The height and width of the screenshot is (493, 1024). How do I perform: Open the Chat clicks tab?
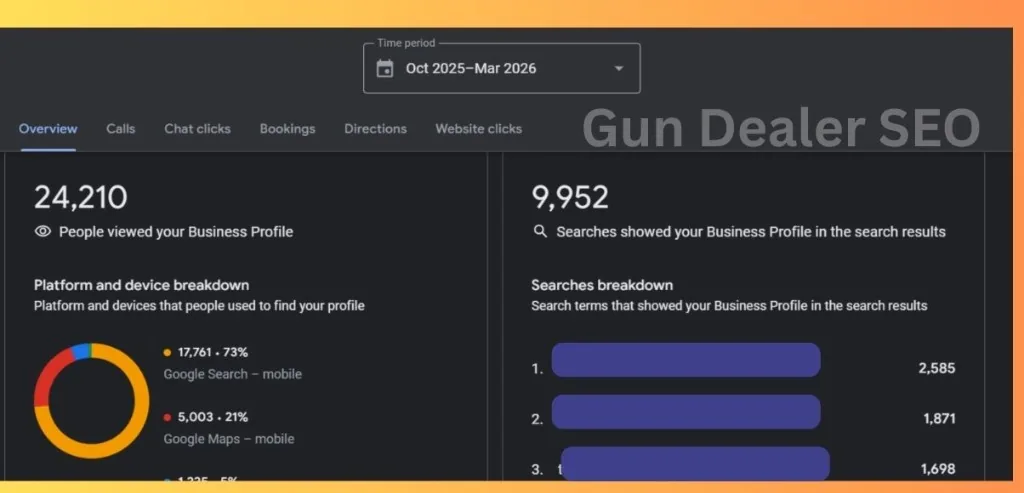(197, 129)
